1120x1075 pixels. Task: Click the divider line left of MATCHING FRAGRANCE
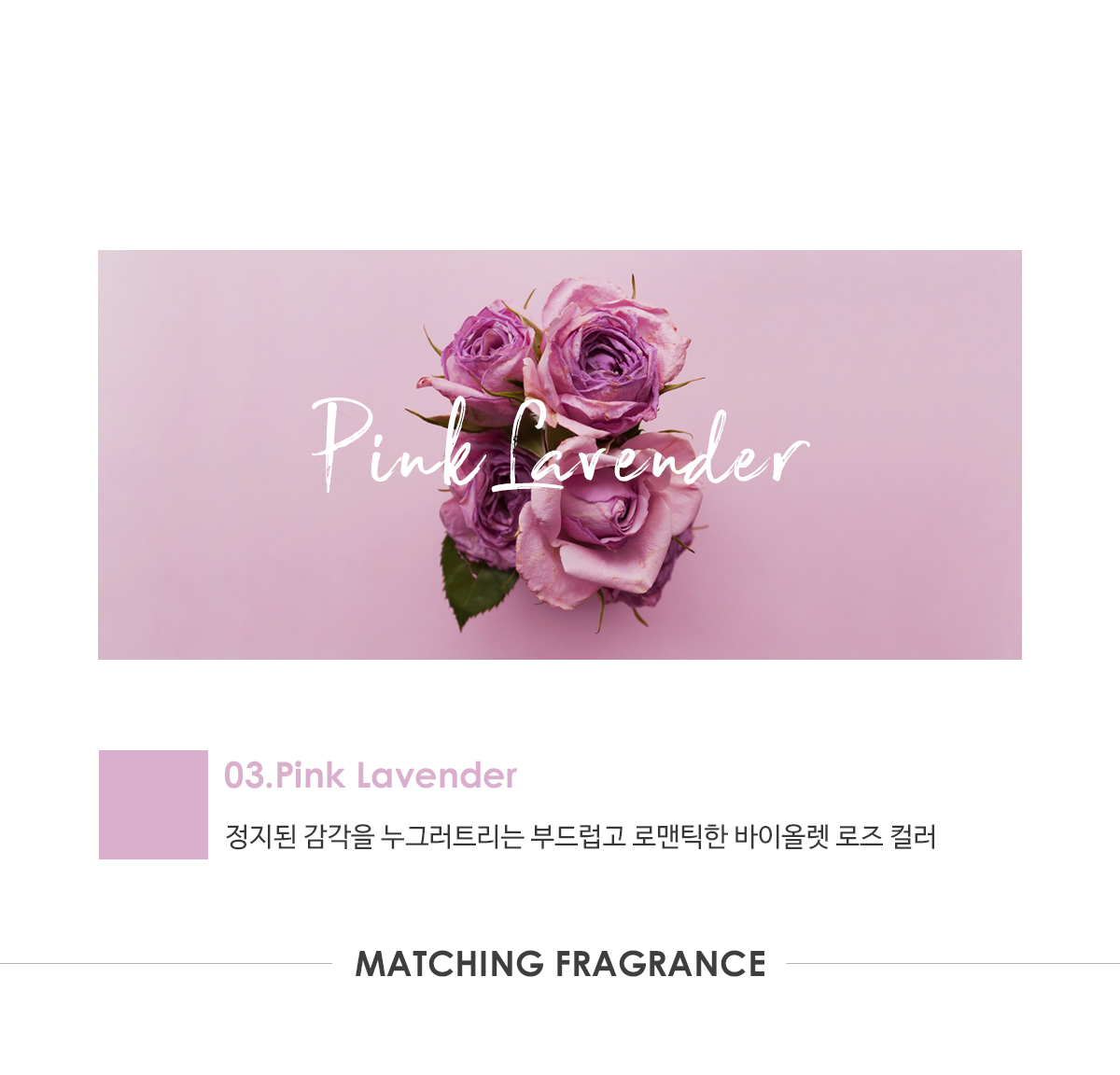(166, 964)
